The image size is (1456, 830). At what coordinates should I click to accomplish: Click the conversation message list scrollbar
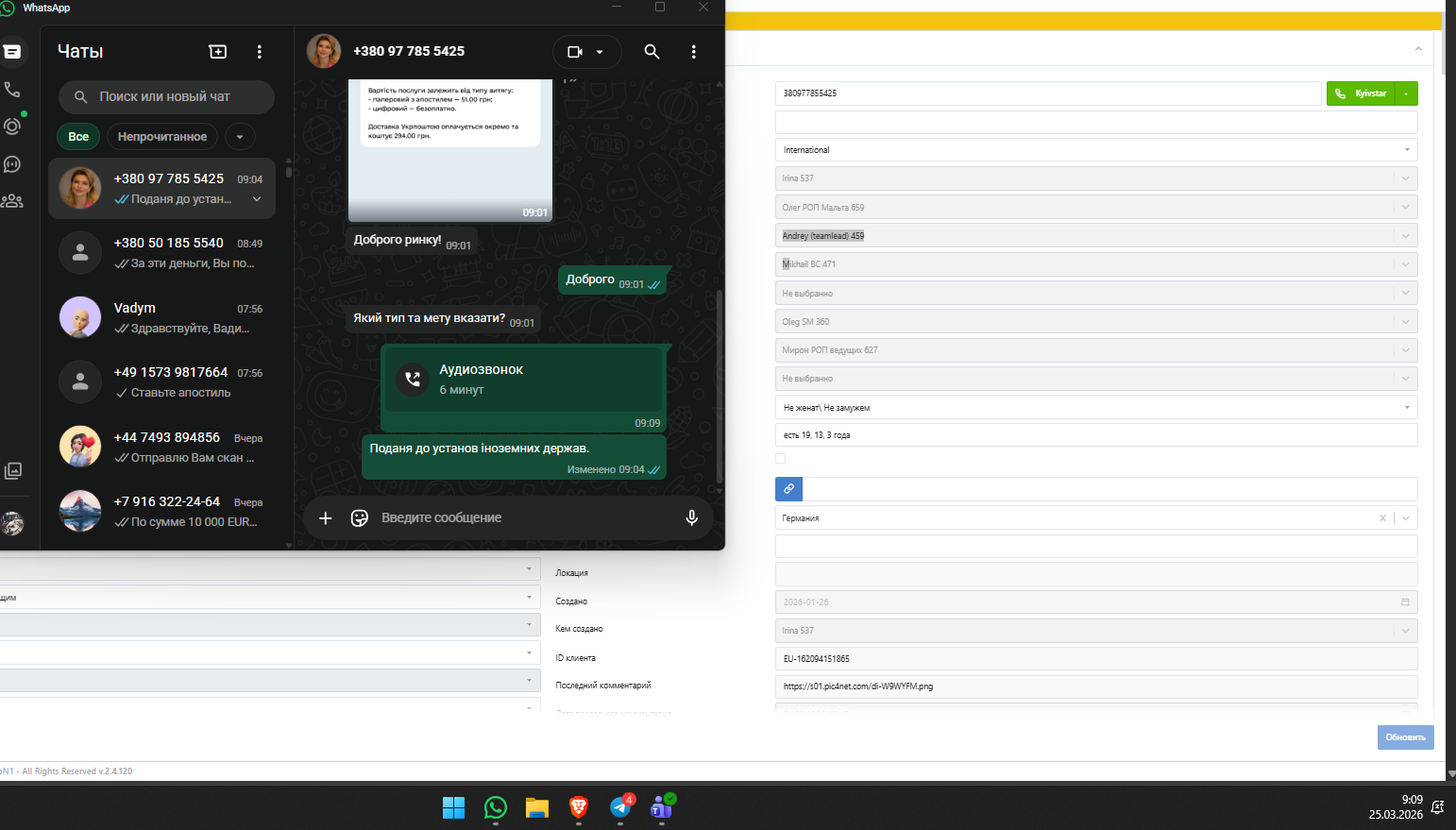tap(720, 387)
